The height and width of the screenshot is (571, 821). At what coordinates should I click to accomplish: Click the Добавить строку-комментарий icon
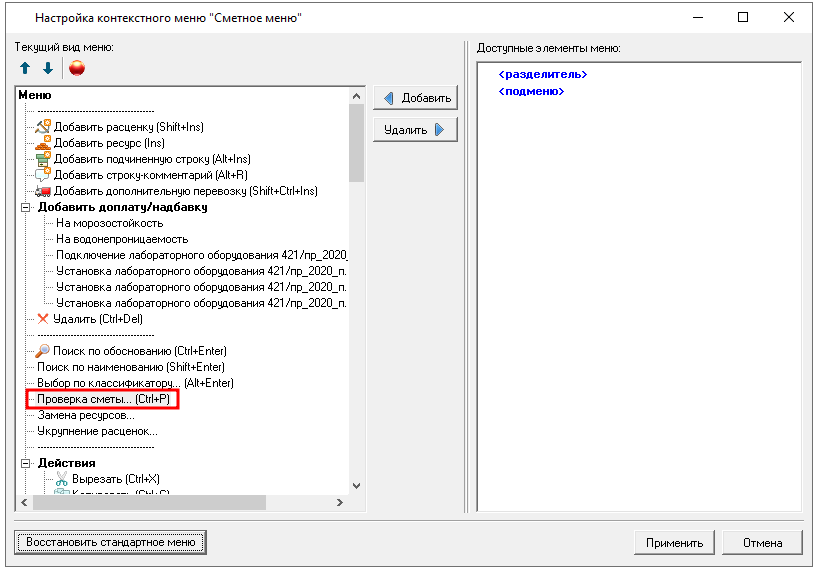point(43,175)
